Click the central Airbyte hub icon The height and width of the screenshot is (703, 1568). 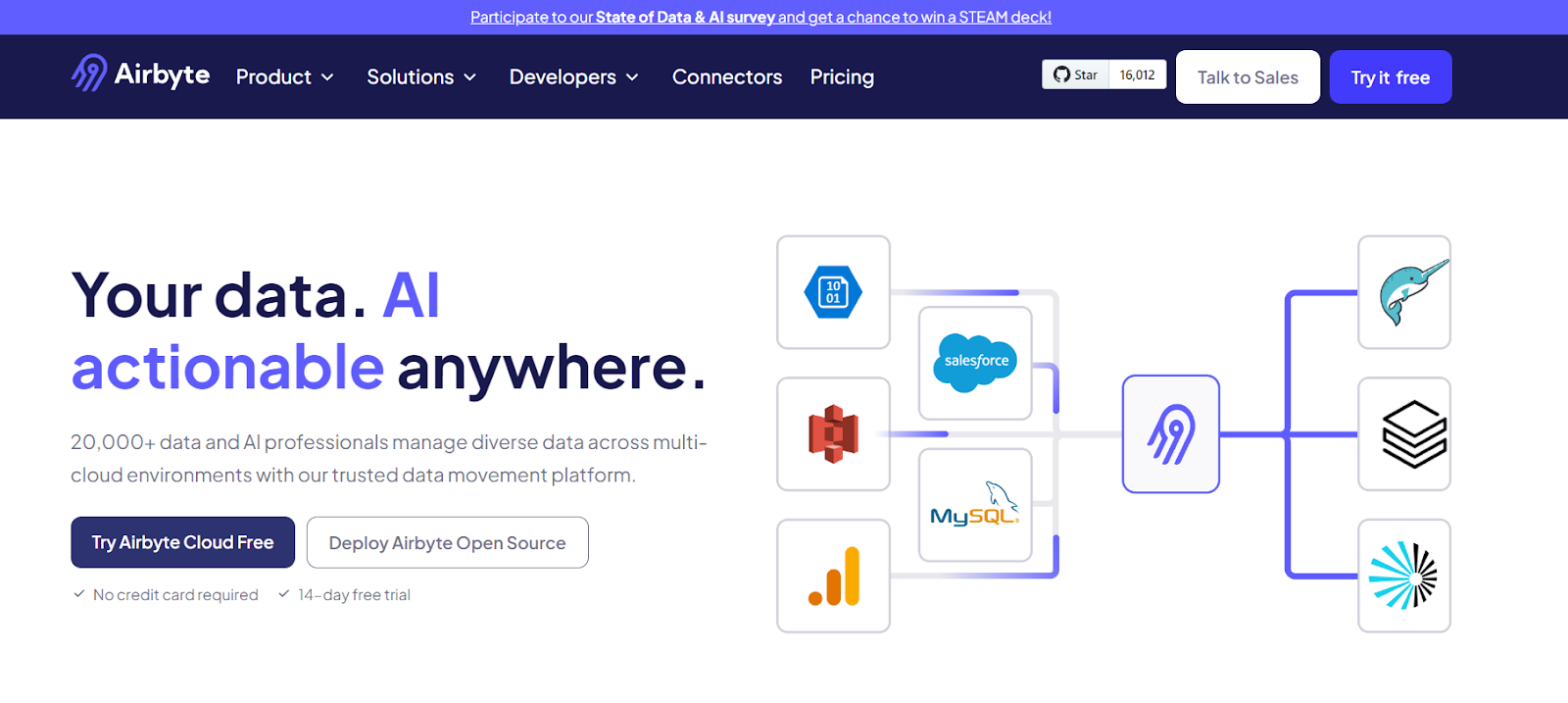[x=1171, y=433]
